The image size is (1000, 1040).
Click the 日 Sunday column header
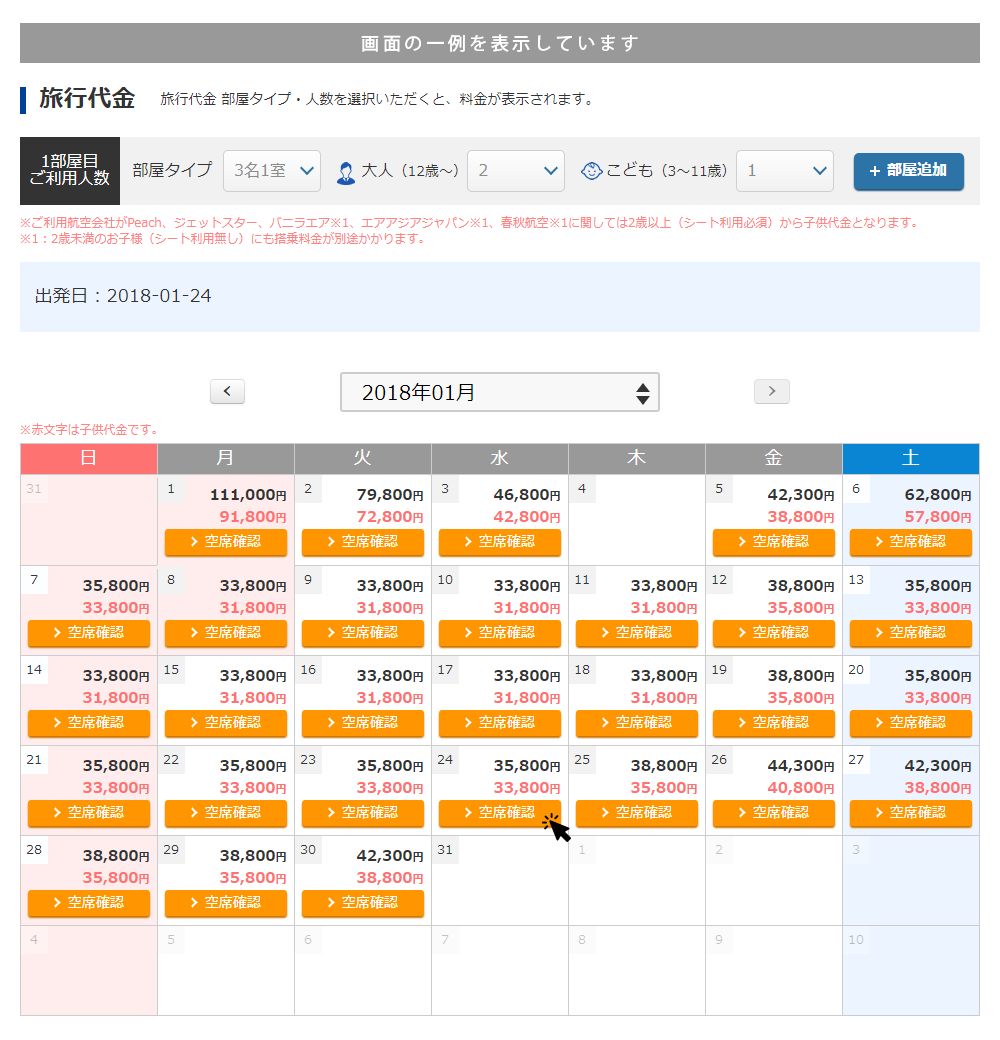[x=89, y=459]
